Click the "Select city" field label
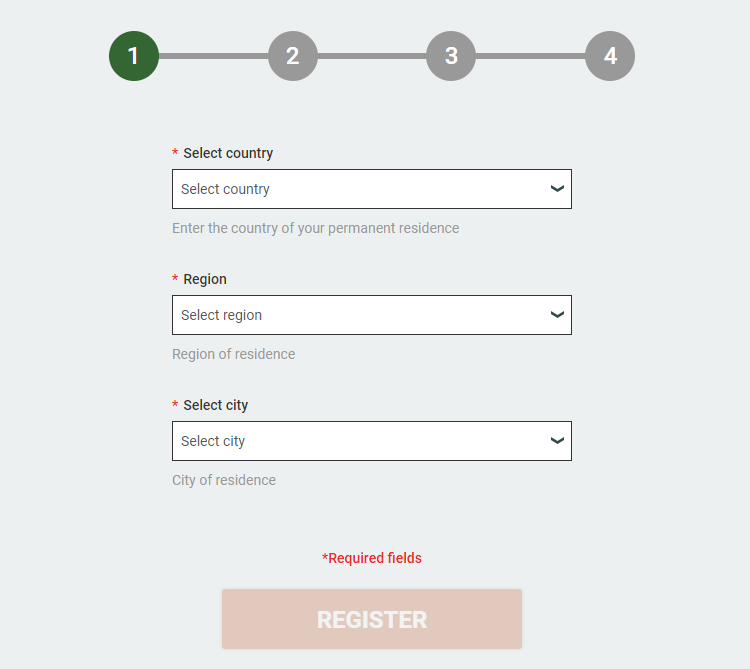This screenshot has height=669, width=750. click(x=216, y=405)
